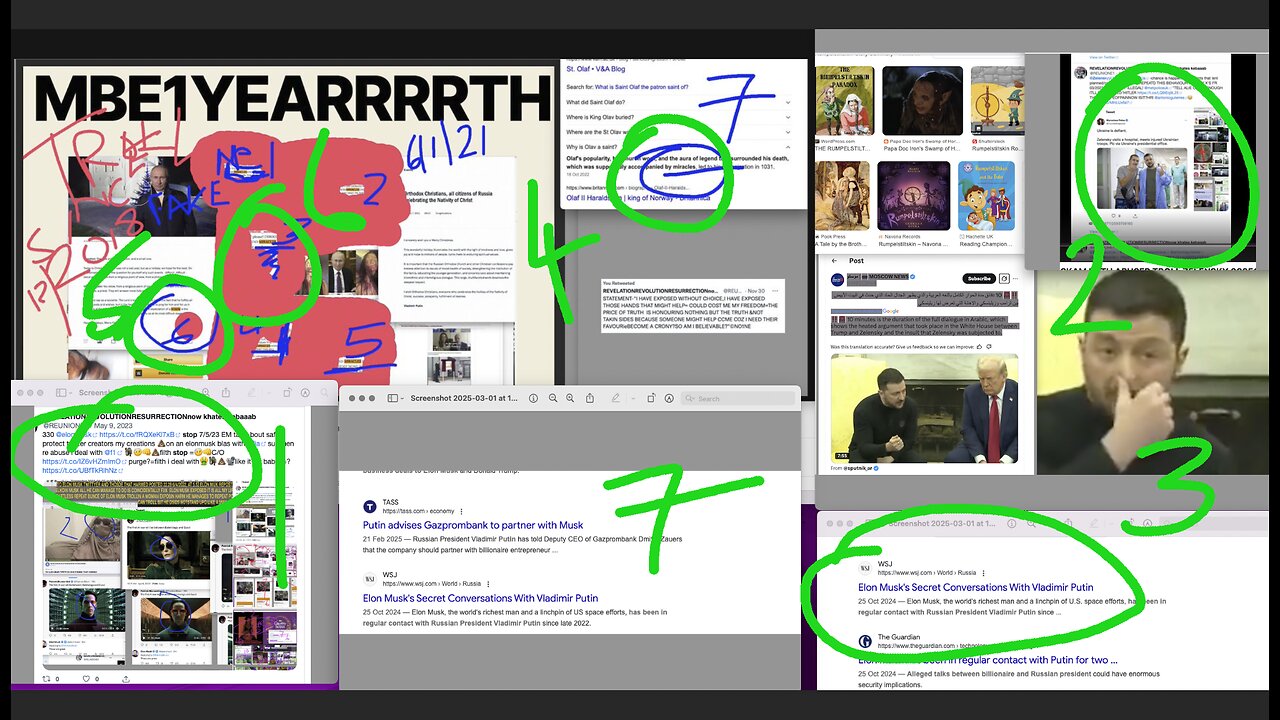
Task: Open "THE RUMPELSTILT..." WordPress image result
Action: tap(845, 101)
